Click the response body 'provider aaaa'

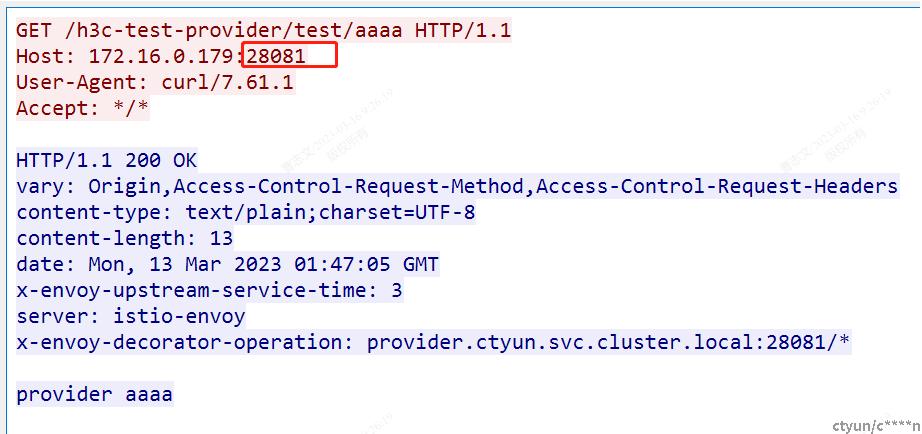click(x=95, y=394)
